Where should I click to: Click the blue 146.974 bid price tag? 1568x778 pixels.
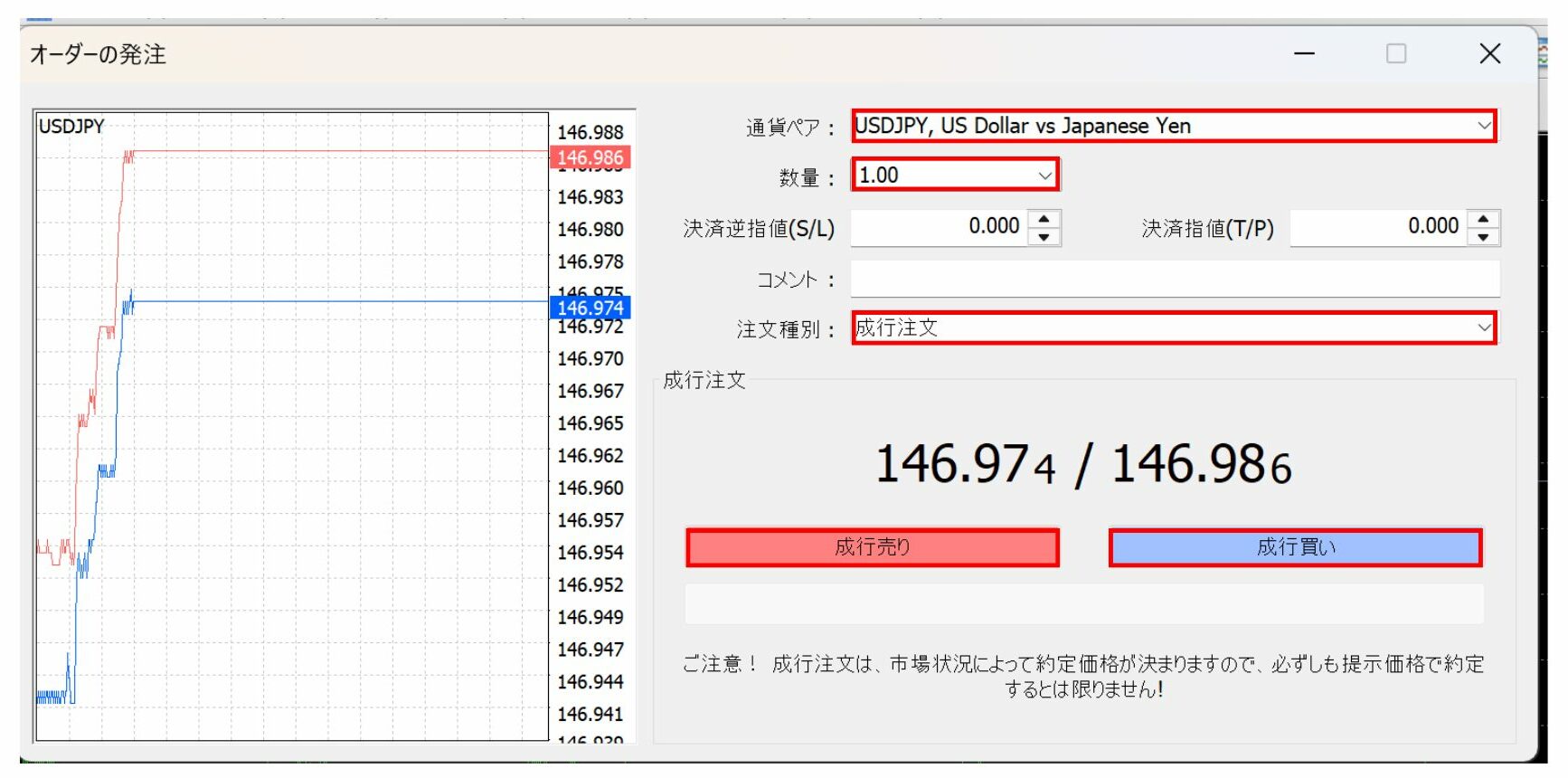click(x=590, y=308)
